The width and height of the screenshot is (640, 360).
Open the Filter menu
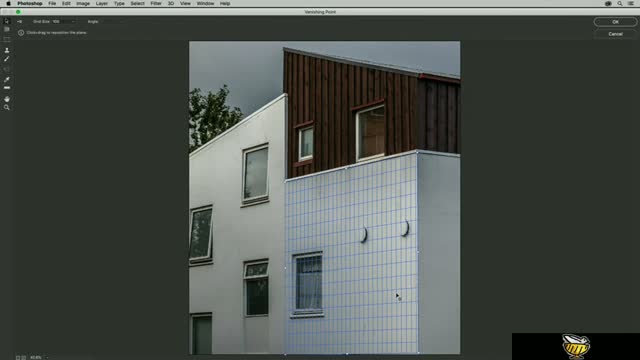pyautogui.click(x=156, y=3)
